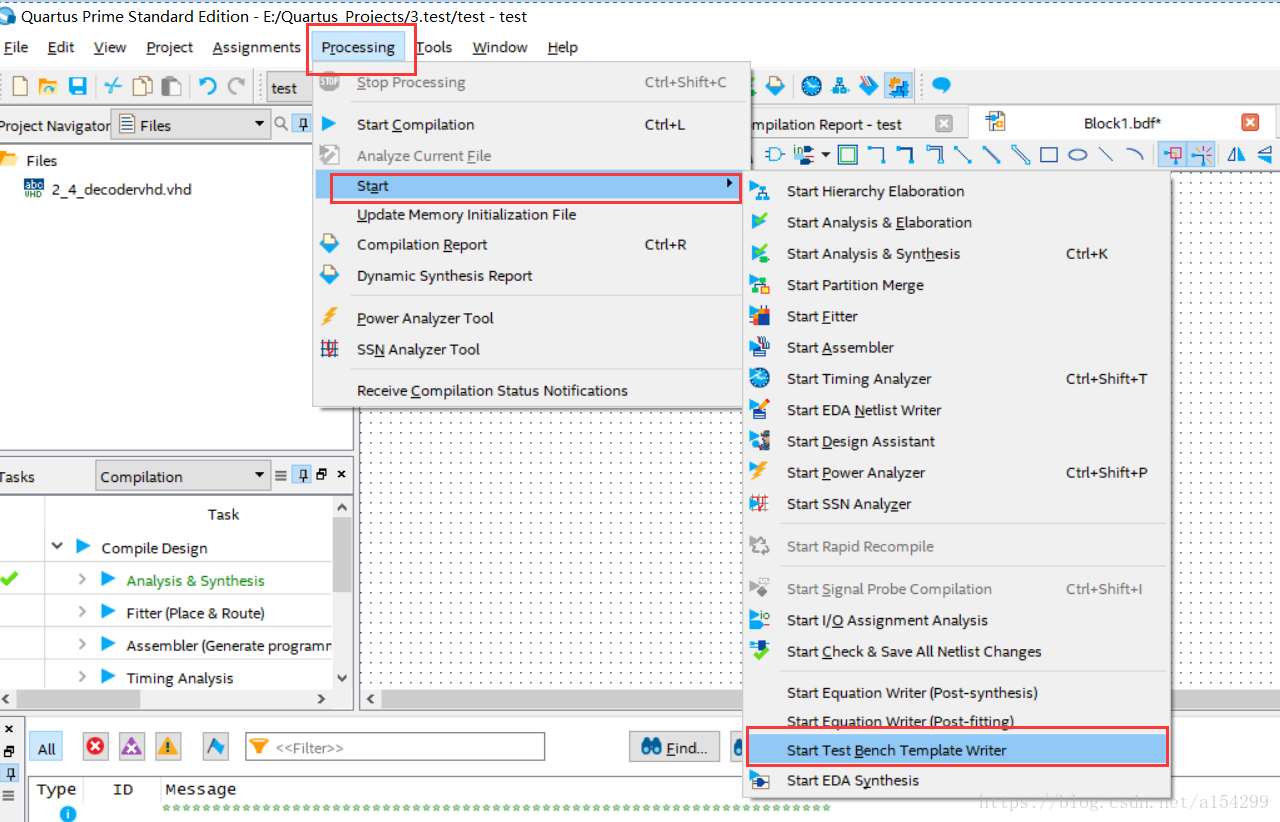Toggle the highlighted chip planner toolbar button
The height and width of the screenshot is (822, 1280).
pyautogui.click(x=898, y=86)
